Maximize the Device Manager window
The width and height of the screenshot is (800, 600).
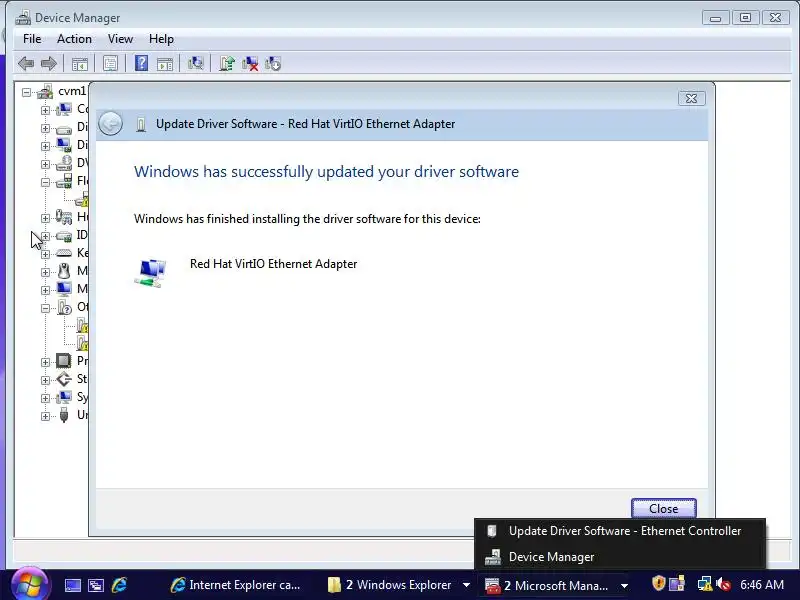(x=745, y=18)
